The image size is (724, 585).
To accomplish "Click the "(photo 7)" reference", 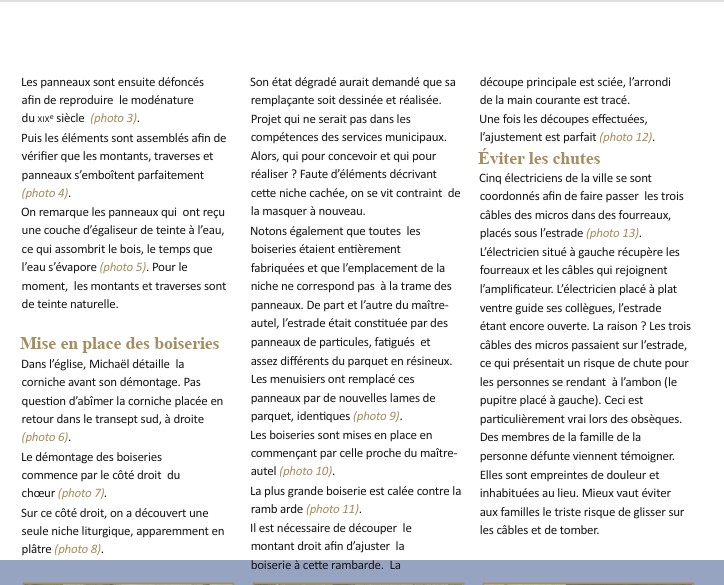I will [82, 493].
